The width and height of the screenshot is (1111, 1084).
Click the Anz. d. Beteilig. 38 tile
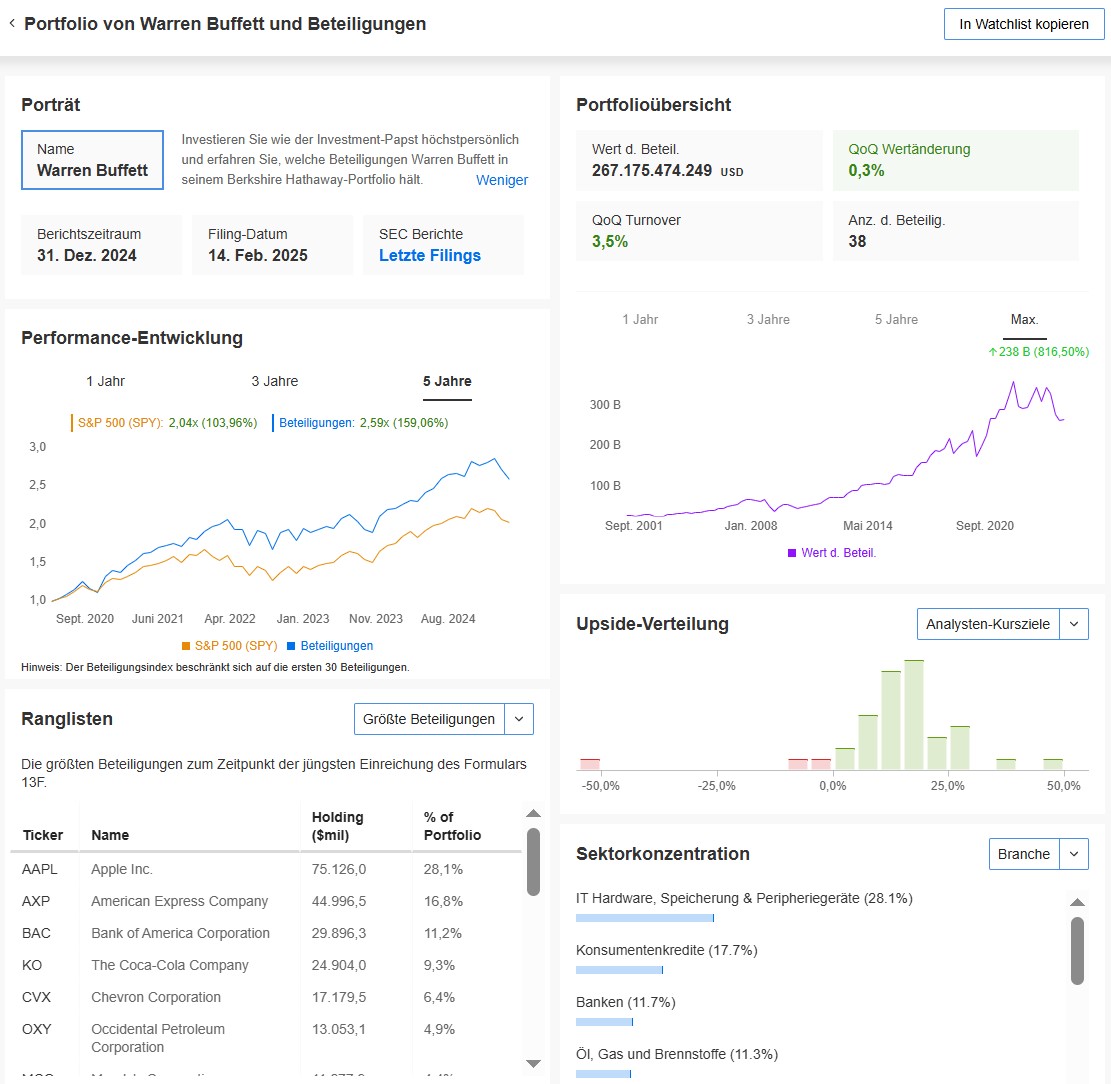[x=955, y=231]
